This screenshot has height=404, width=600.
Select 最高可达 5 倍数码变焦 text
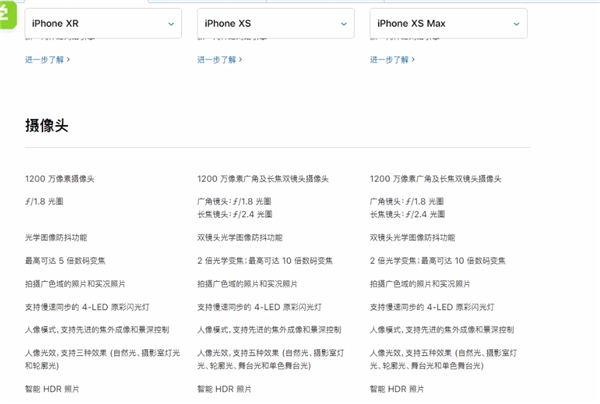(65, 261)
